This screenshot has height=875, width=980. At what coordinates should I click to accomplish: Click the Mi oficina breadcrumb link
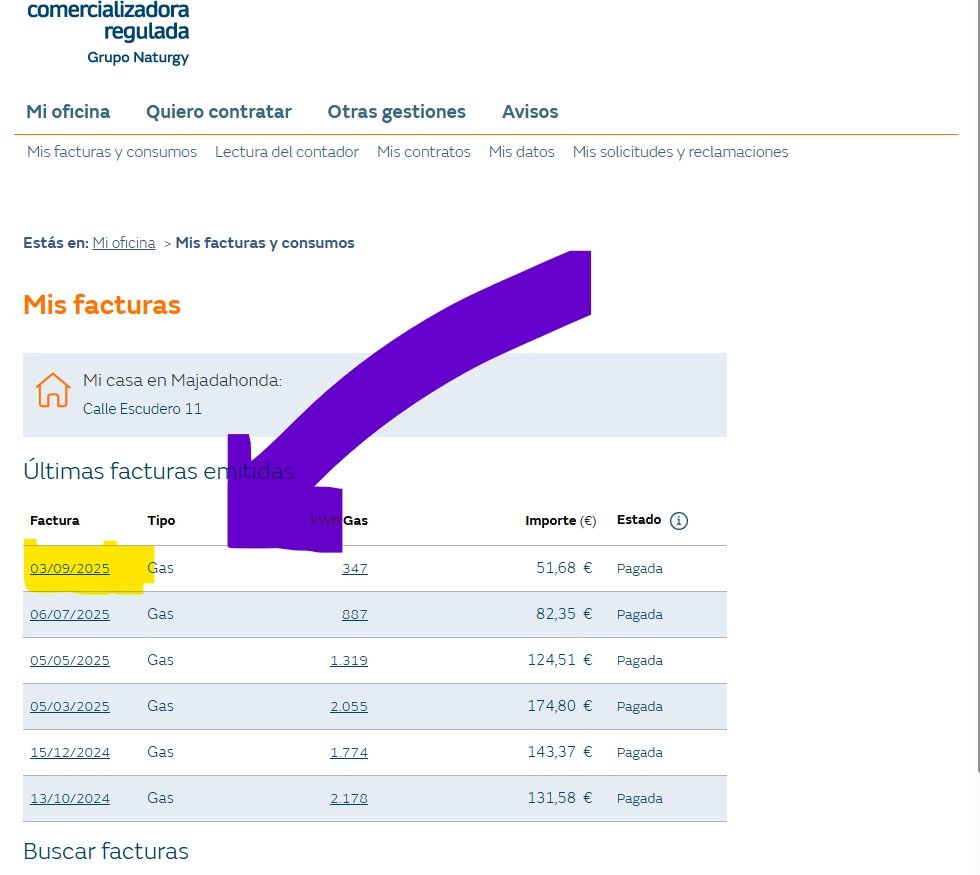[124, 243]
